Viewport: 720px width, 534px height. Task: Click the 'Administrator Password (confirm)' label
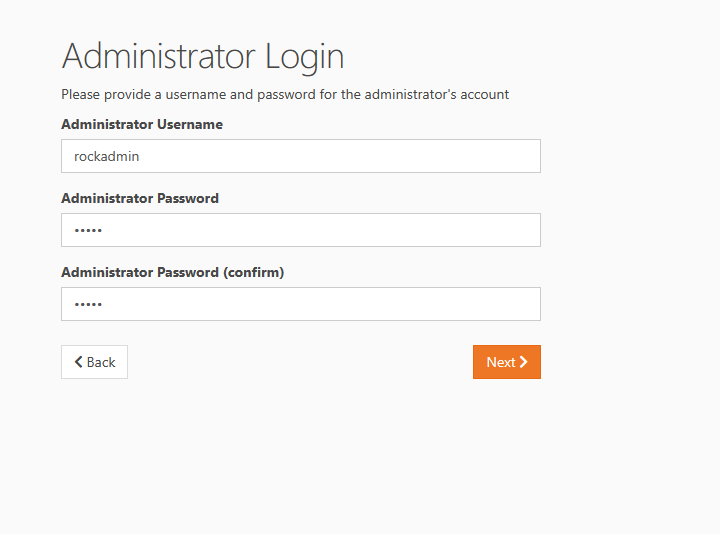[172, 272]
